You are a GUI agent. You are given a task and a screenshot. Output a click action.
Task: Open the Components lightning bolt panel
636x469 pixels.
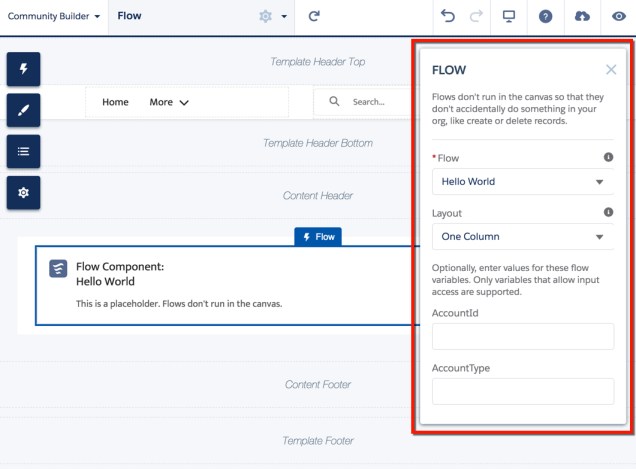coord(23,69)
